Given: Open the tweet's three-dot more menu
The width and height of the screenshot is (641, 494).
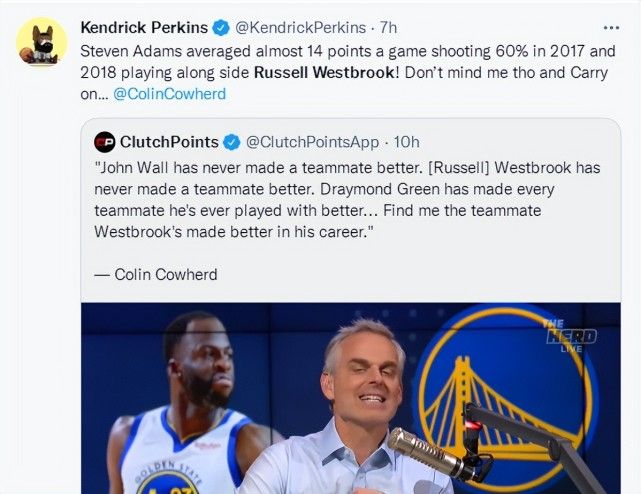Looking at the screenshot, I should point(611,26).
